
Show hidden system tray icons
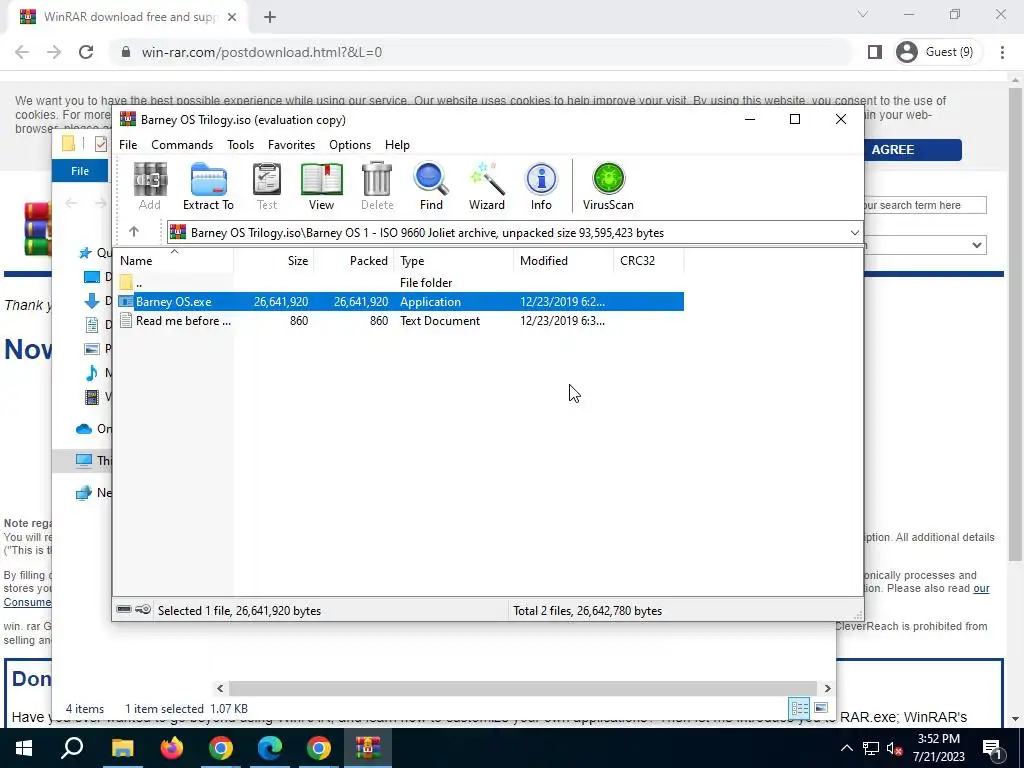846,748
